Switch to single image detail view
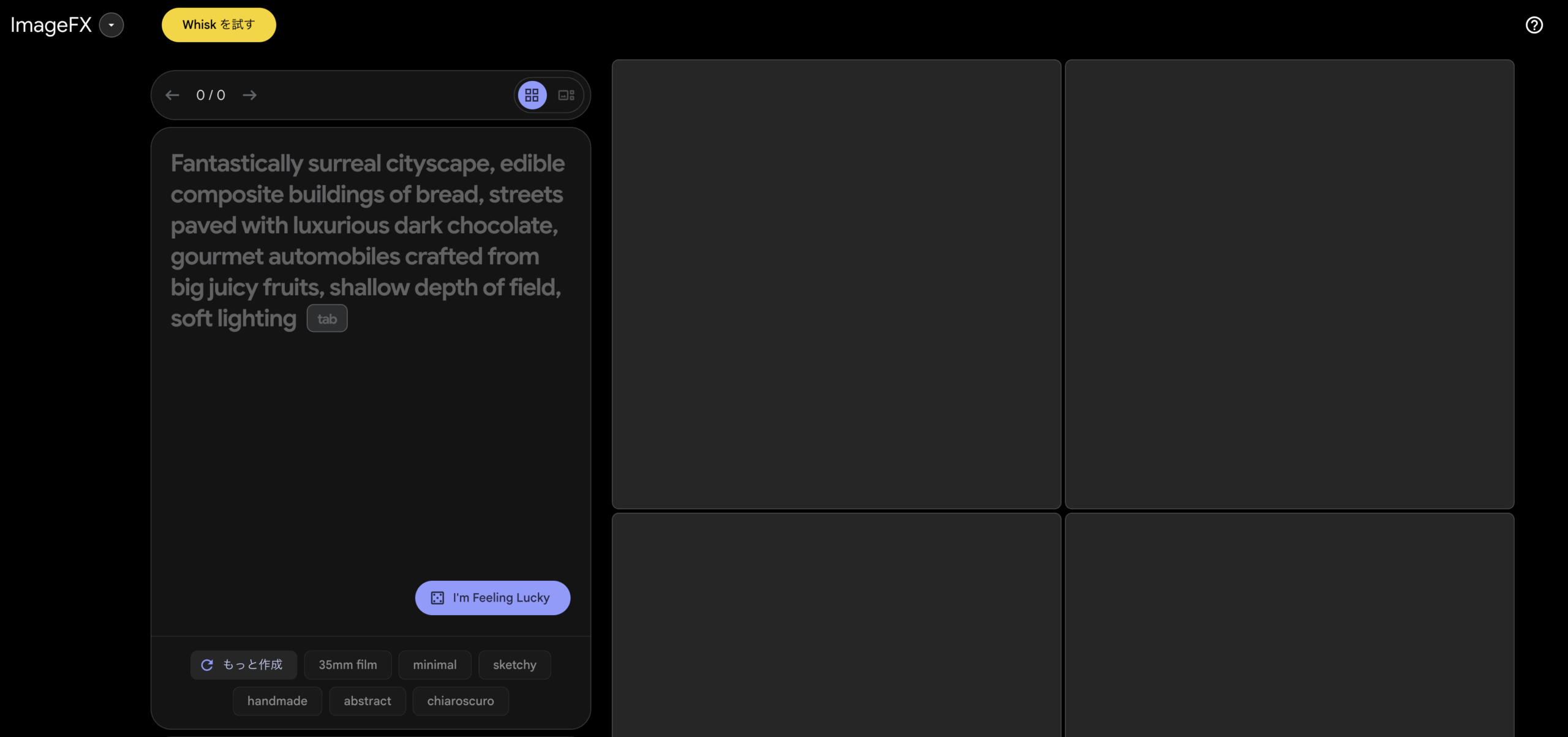This screenshot has width=1568, height=737. click(x=566, y=95)
